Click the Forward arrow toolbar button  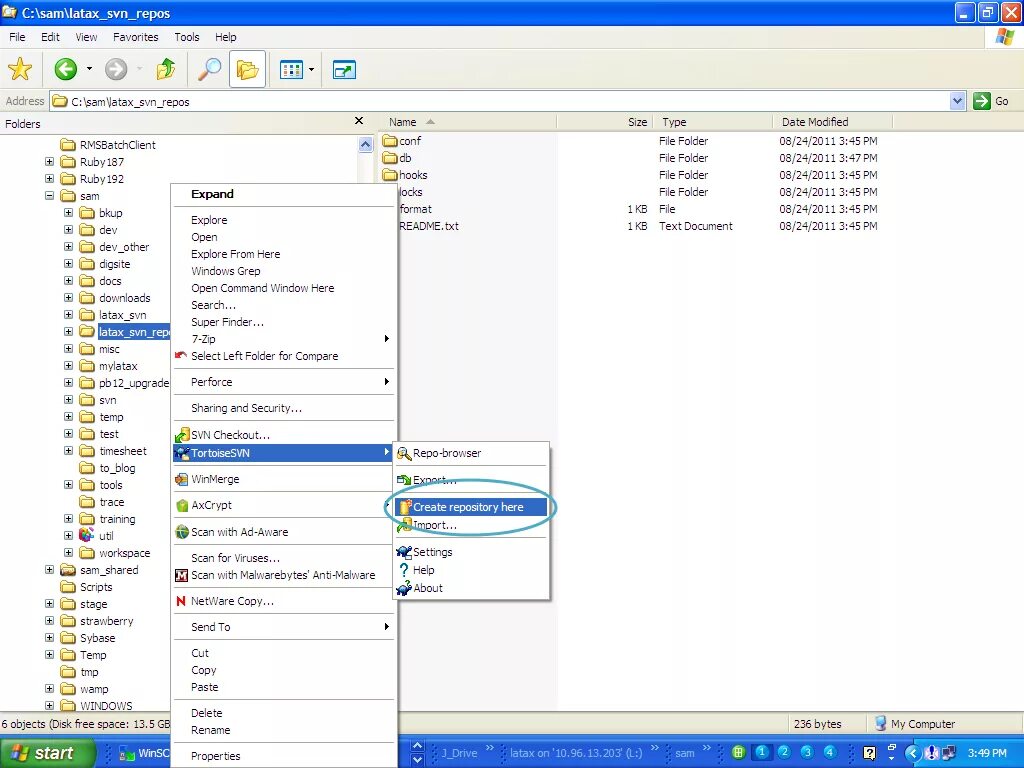coord(116,69)
